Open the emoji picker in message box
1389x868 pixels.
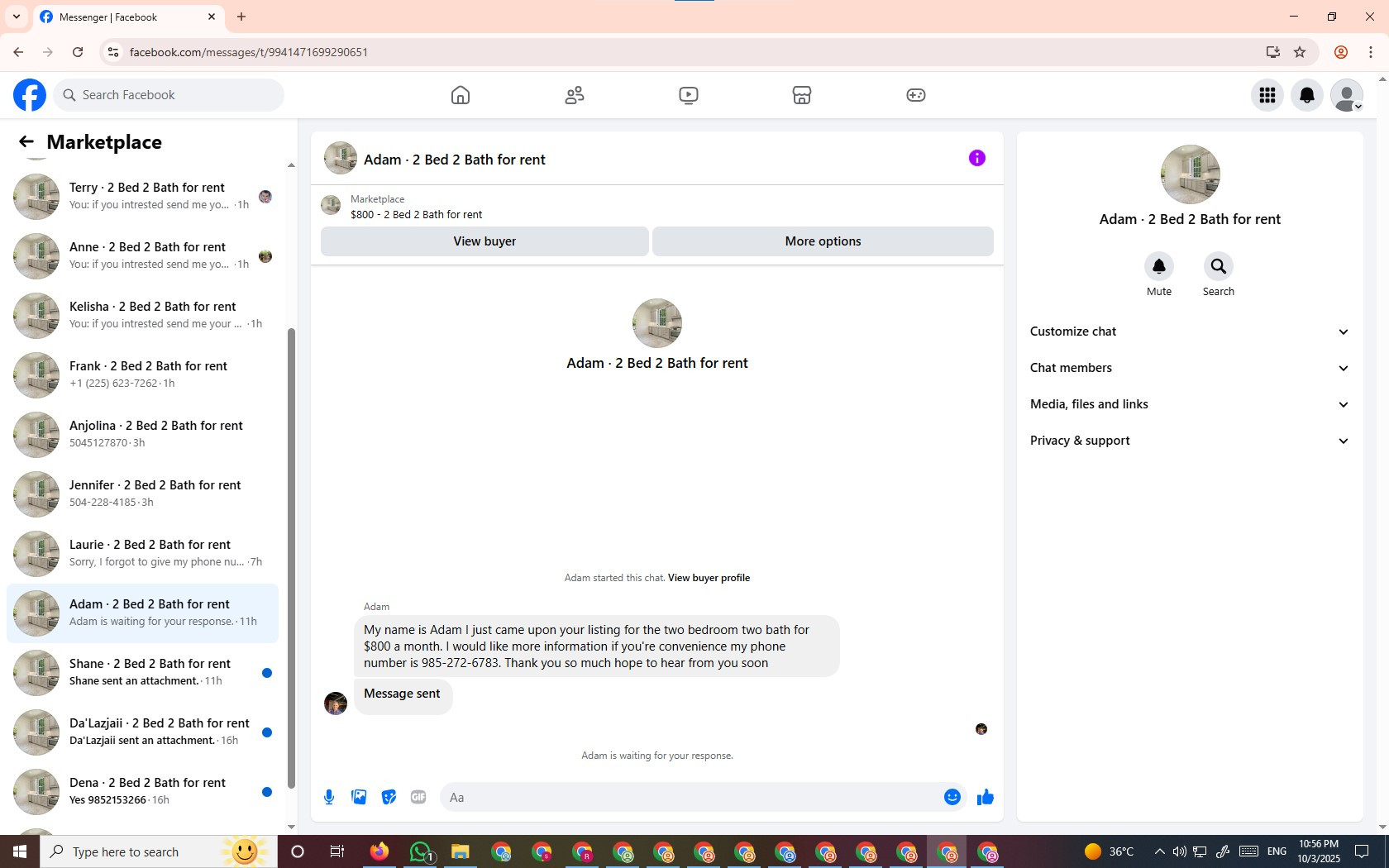click(952, 797)
